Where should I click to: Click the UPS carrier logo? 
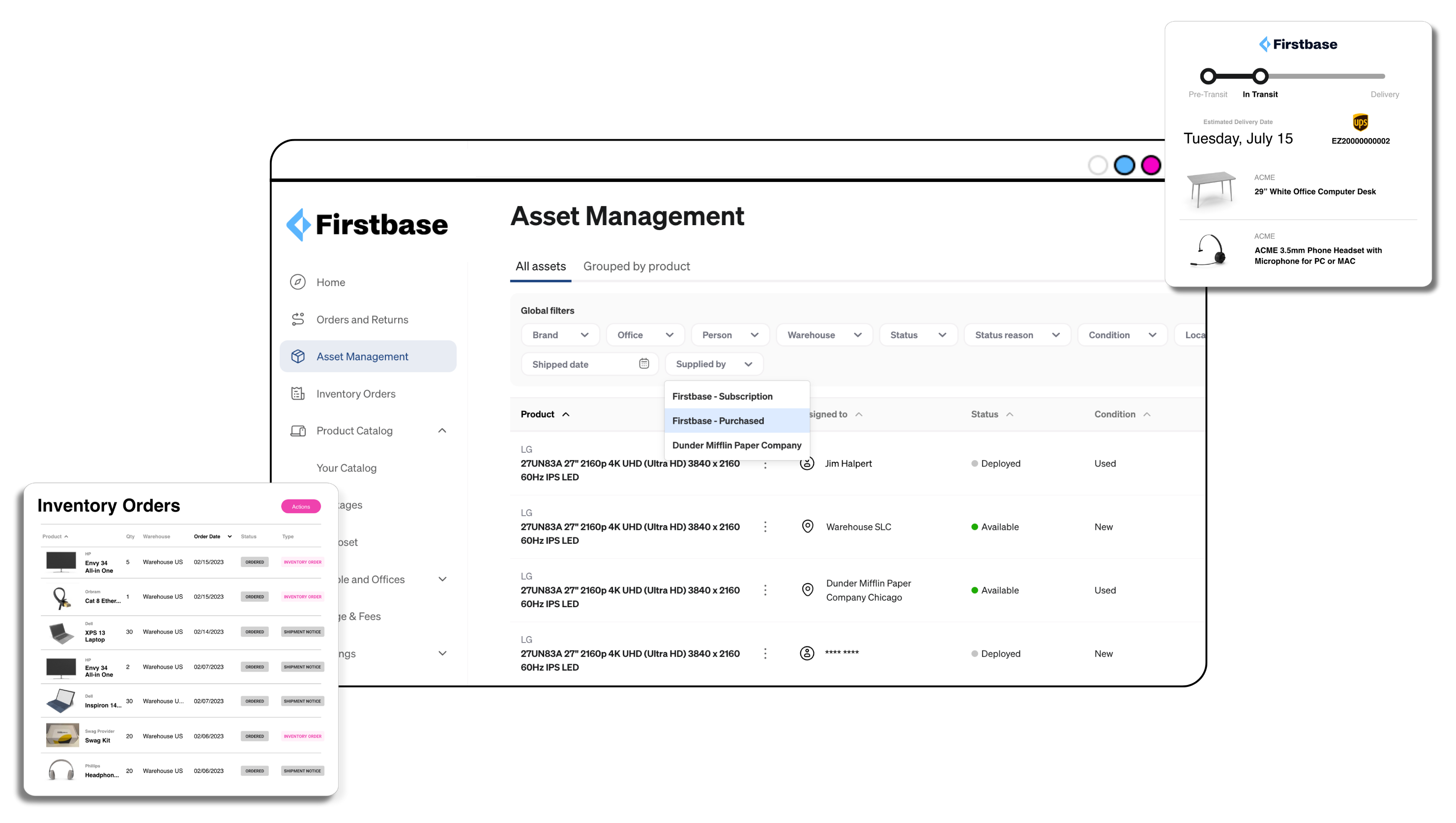1361,122
